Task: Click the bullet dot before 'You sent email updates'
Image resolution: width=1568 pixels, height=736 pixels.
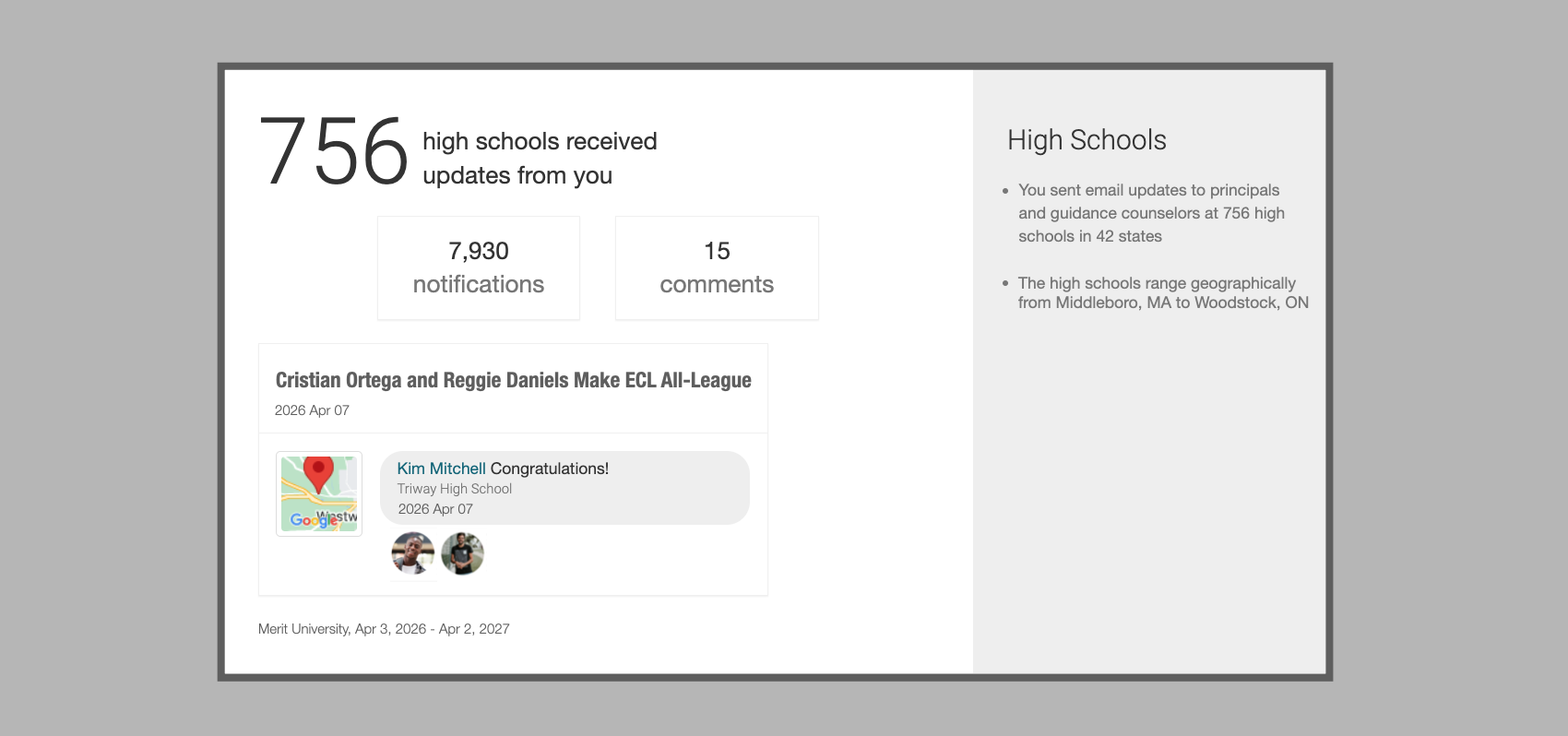Action: click(1005, 191)
